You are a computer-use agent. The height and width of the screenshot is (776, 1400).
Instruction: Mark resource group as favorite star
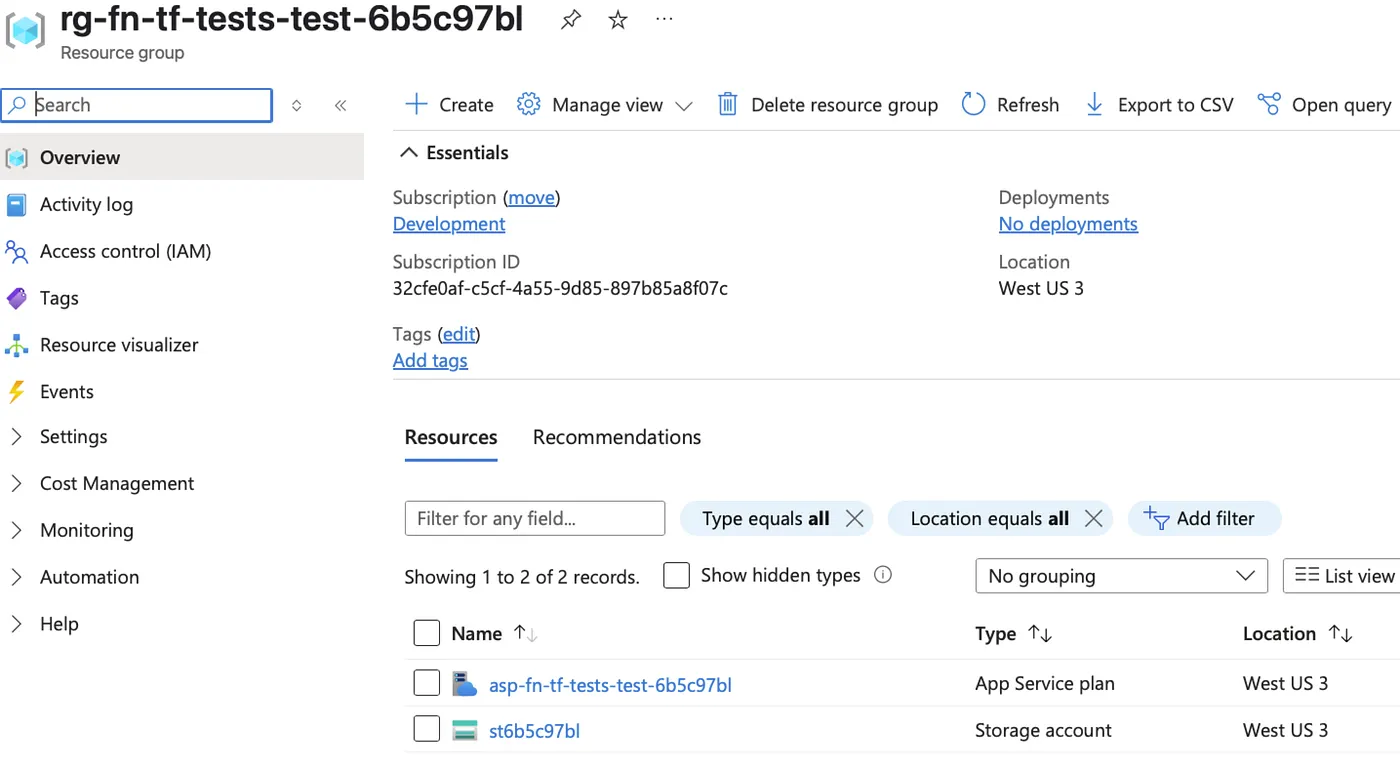point(618,19)
